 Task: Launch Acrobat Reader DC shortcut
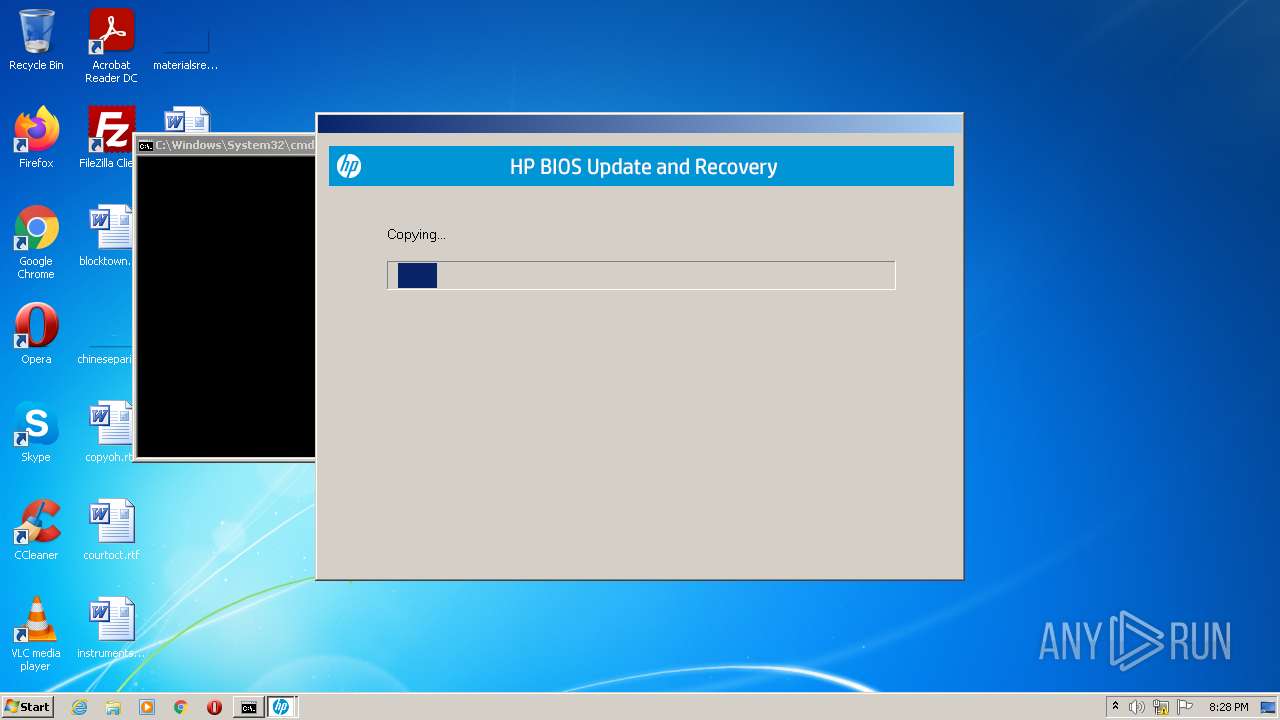[x=111, y=46]
